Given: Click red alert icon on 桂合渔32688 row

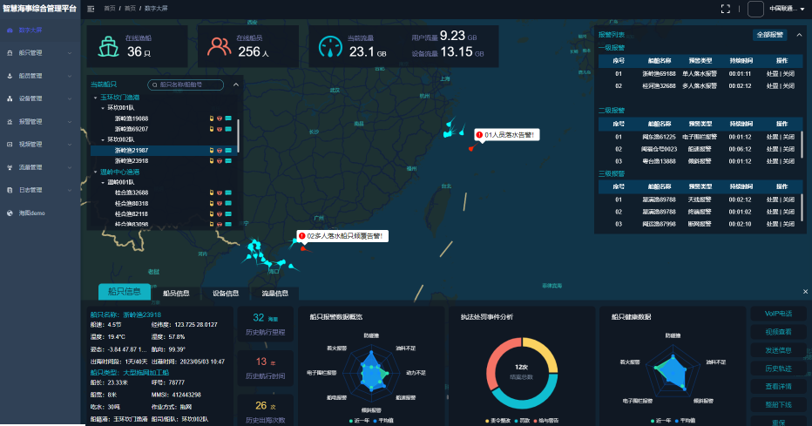Looking at the screenshot, I should (x=220, y=193).
